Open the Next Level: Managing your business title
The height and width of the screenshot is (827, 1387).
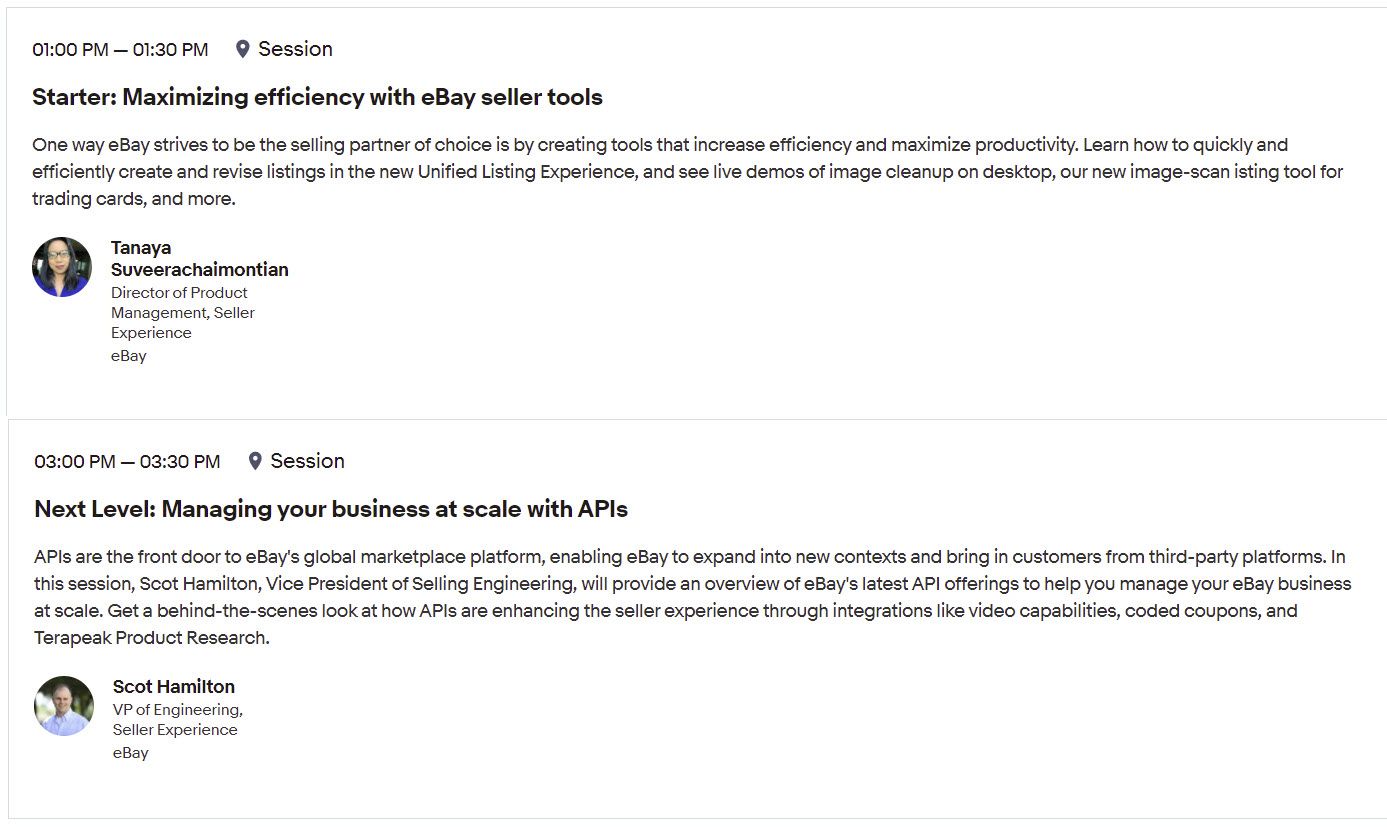[331, 509]
